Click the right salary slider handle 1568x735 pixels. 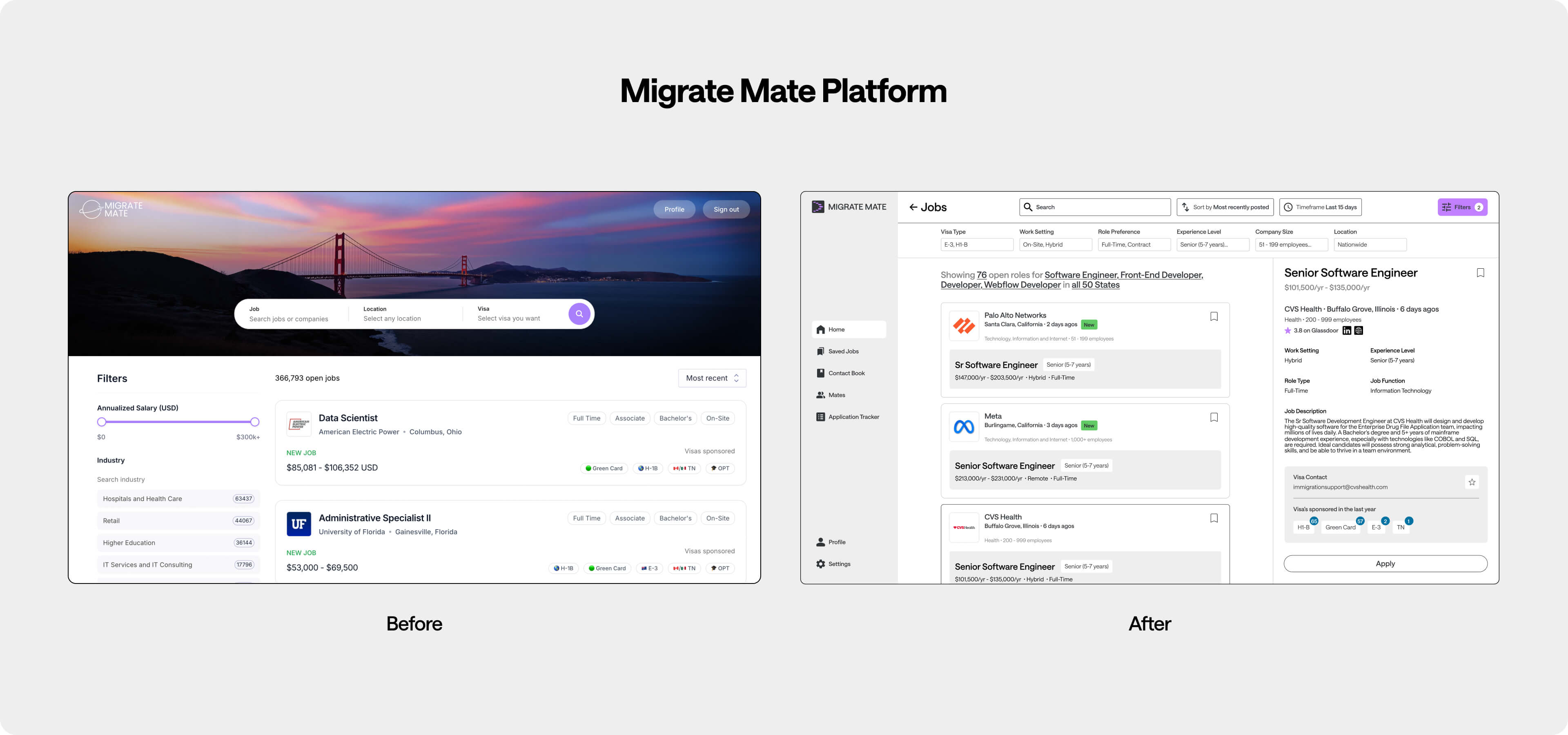click(255, 422)
